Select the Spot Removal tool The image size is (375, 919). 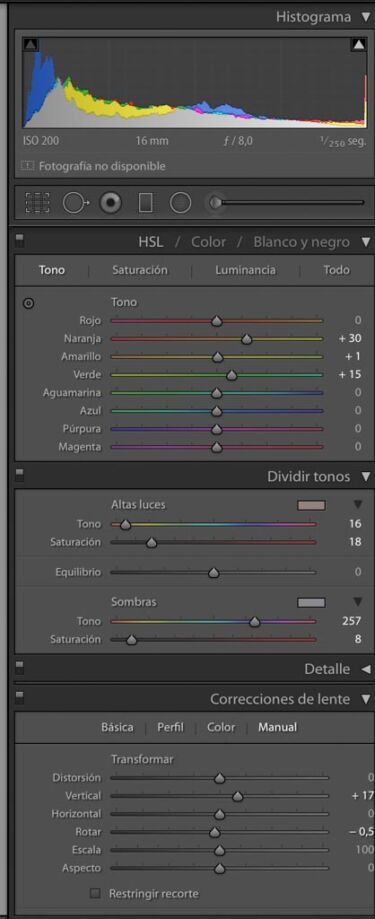pyautogui.click(x=74, y=203)
